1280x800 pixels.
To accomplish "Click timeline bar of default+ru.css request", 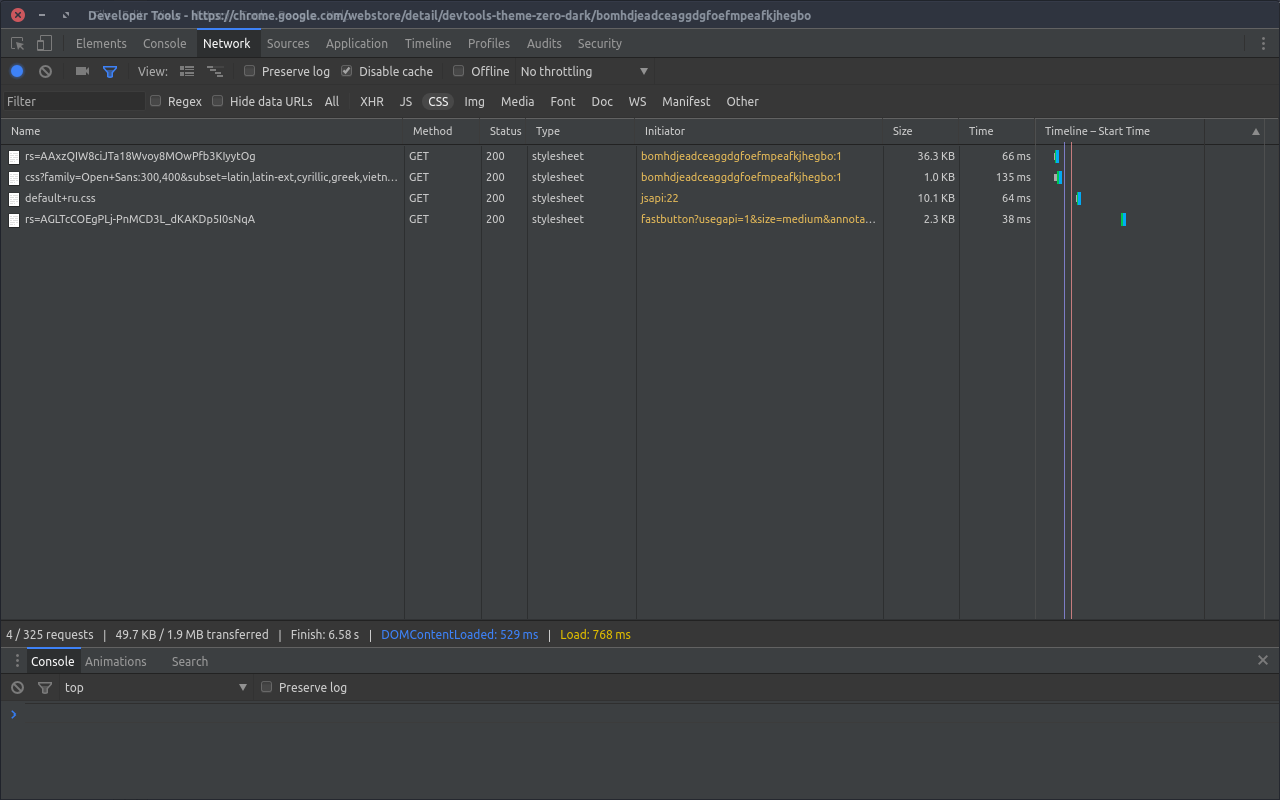I will coord(1078,198).
